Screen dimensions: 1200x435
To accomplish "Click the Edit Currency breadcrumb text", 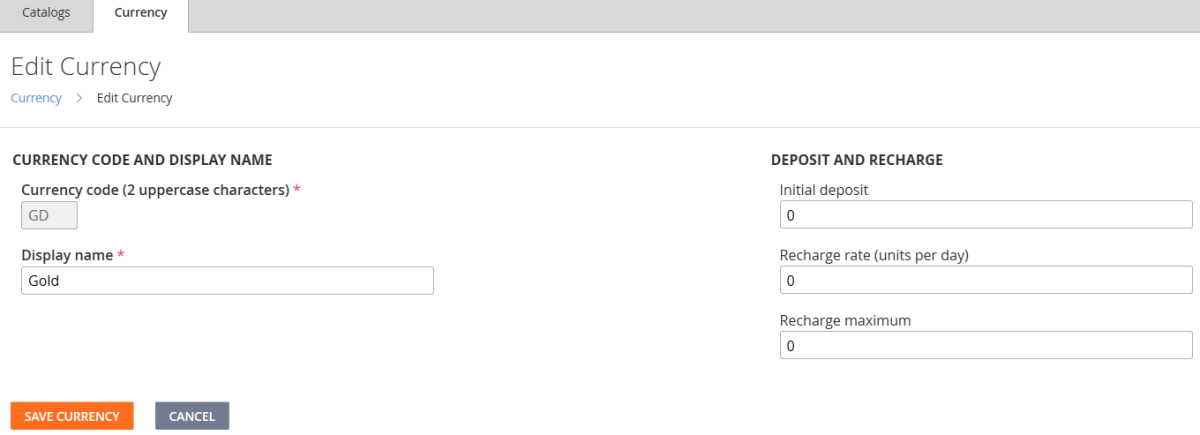I will tap(134, 98).
